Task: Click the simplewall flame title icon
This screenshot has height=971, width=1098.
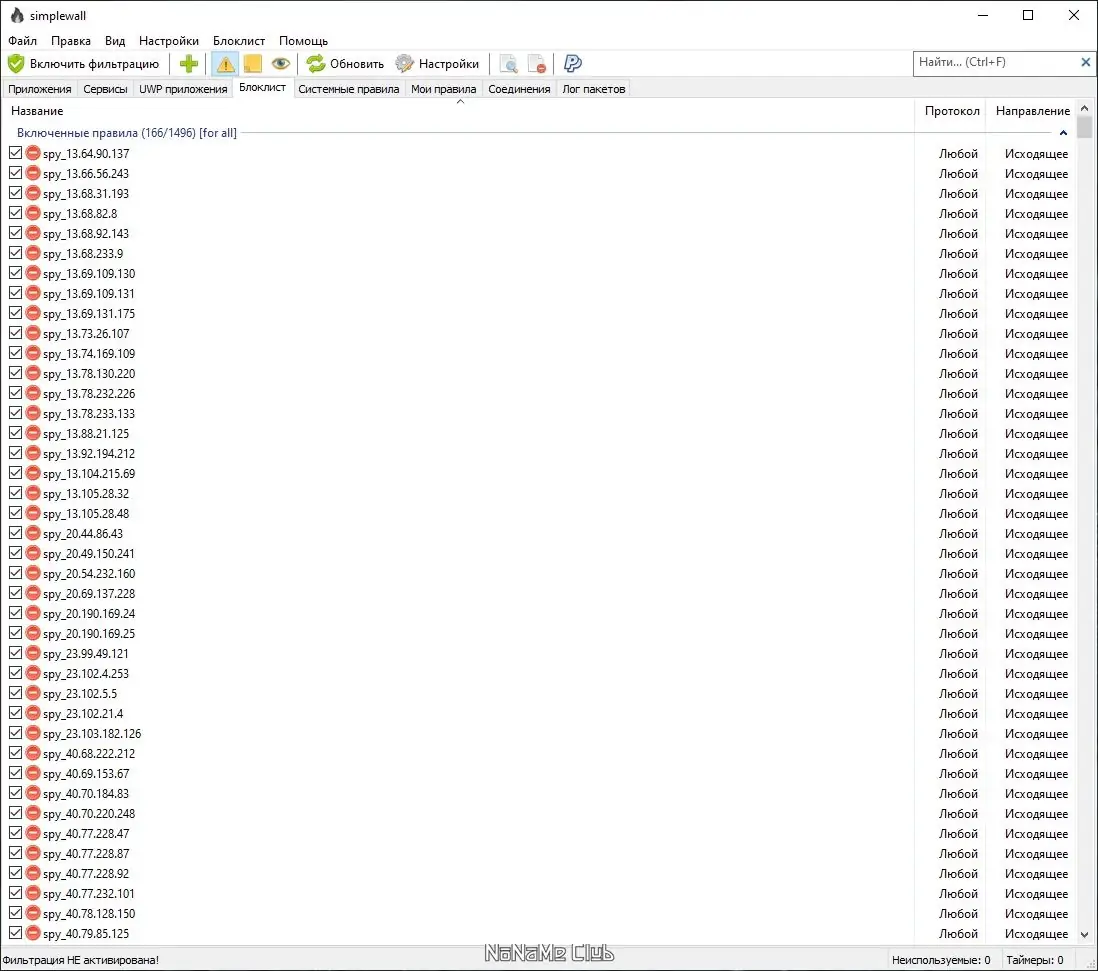Action: tap(18, 15)
